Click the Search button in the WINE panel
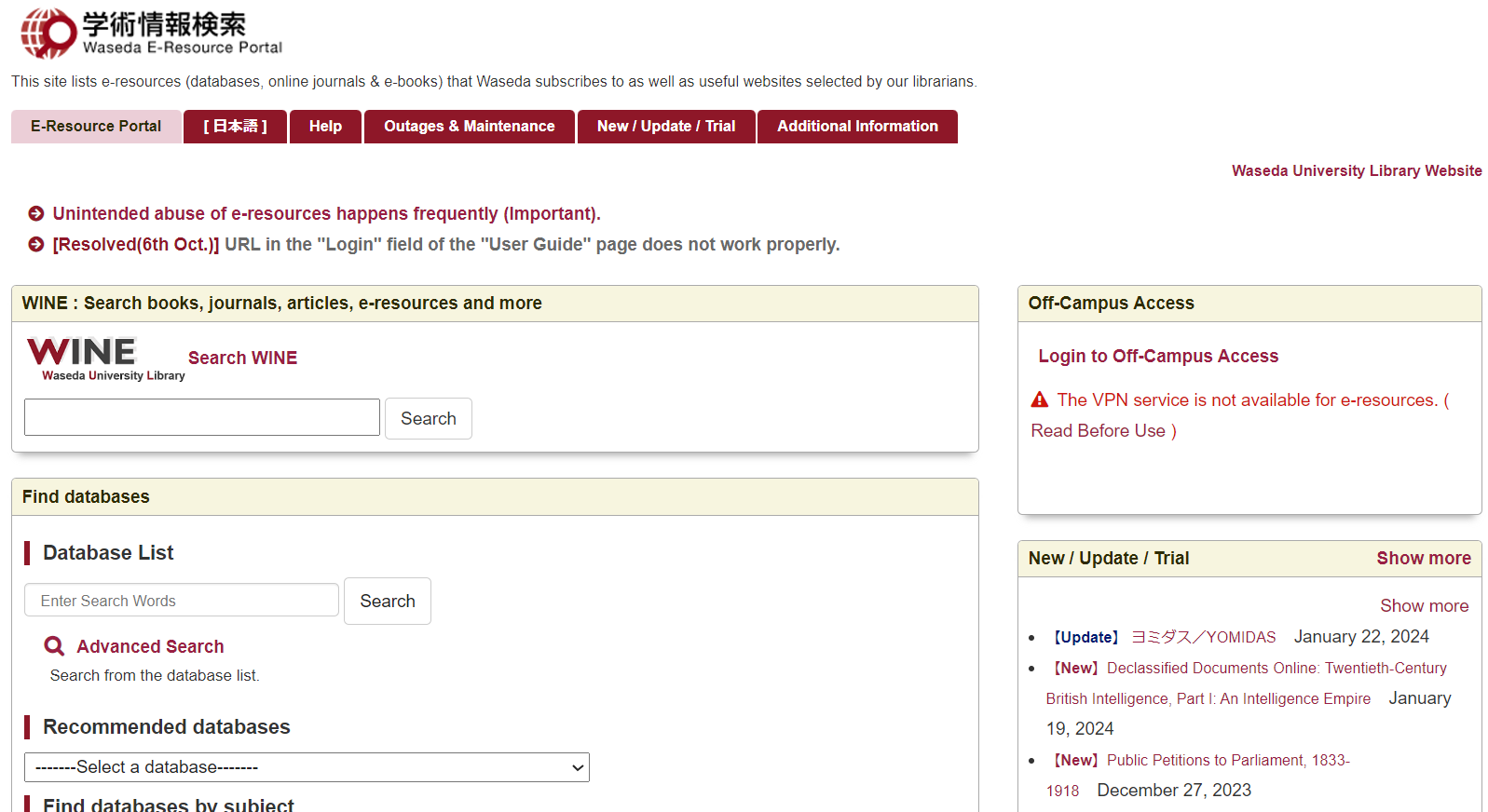The width and height of the screenshot is (1488, 812). 429,419
